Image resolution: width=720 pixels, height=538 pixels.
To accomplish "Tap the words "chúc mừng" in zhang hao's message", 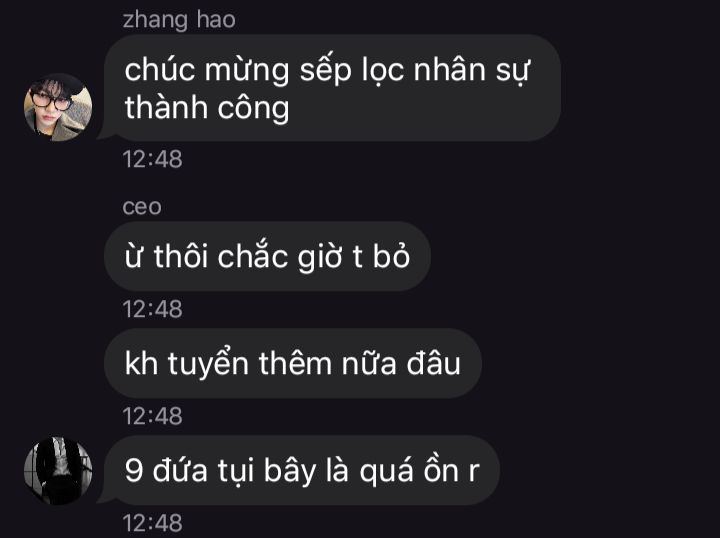I will coord(207,71).
